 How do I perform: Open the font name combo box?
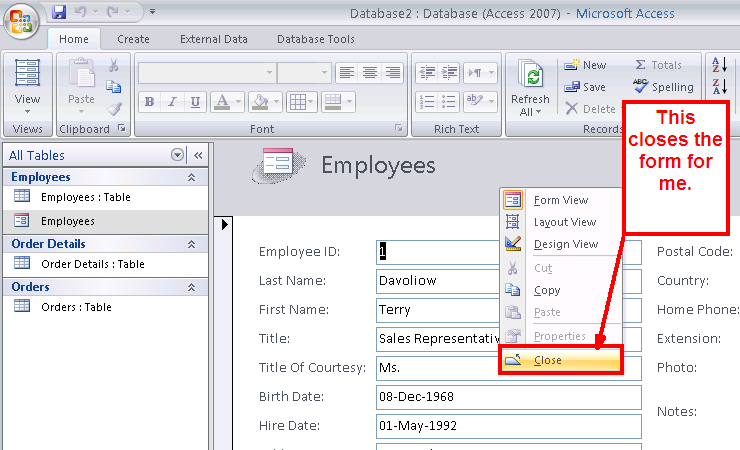(206, 73)
